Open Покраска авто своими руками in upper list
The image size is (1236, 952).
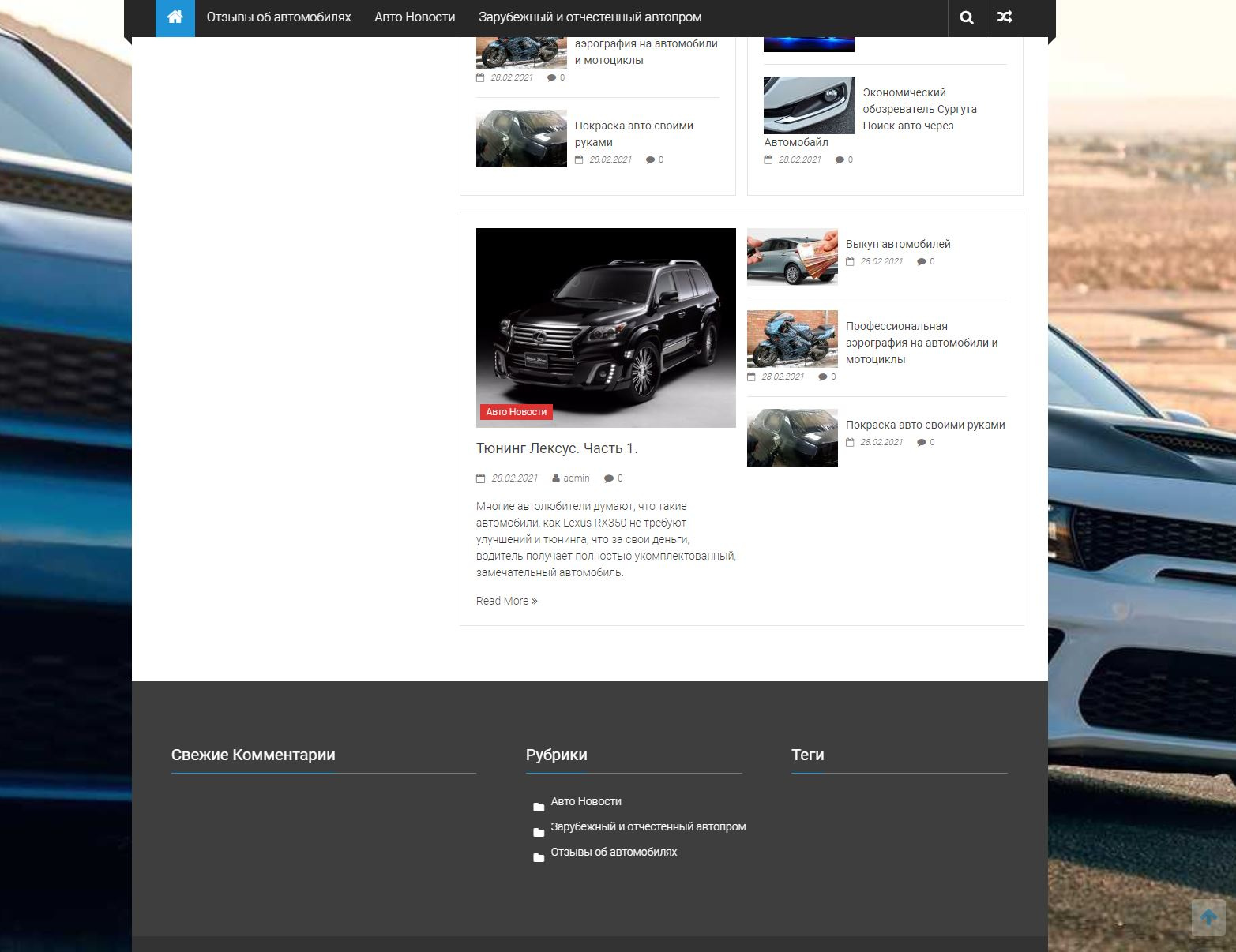click(x=634, y=134)
